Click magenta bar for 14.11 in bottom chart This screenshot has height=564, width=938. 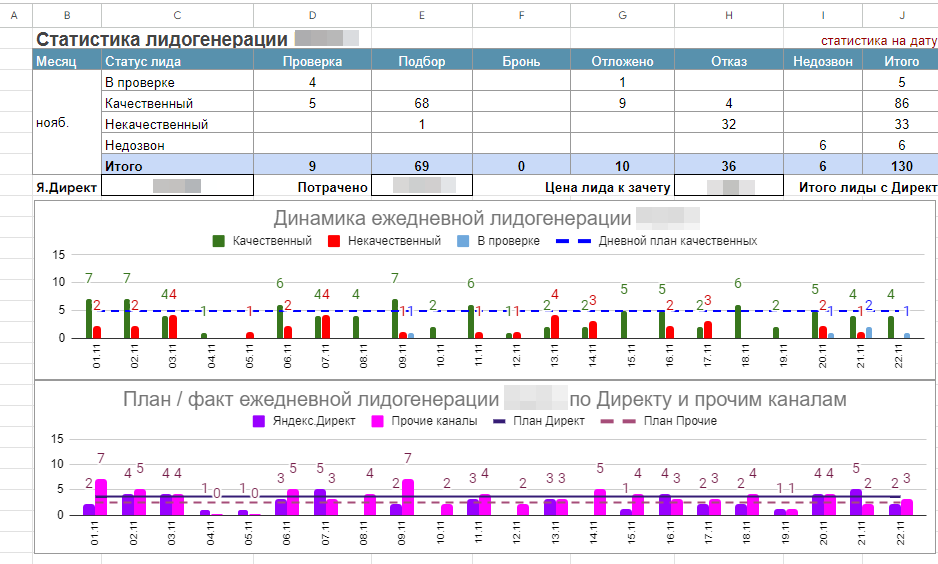click(599, 502)
